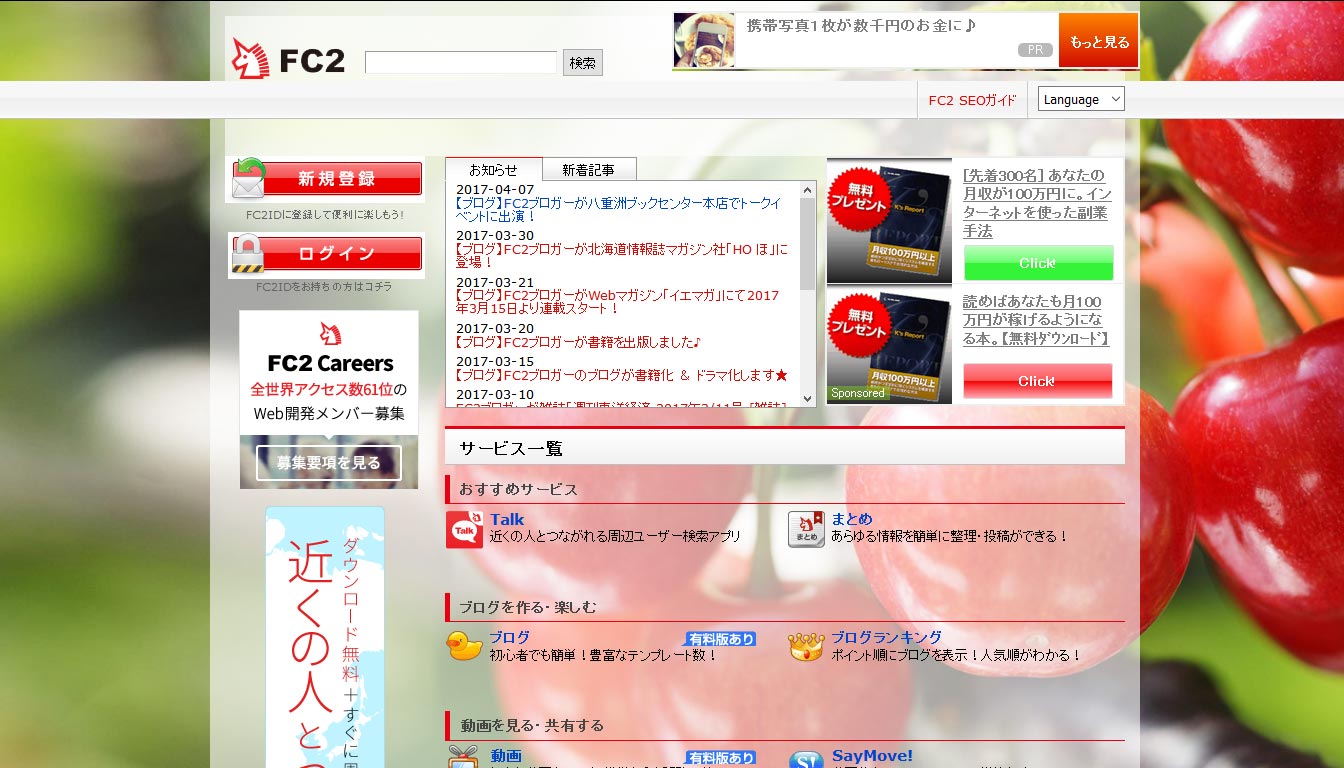Switch to the お知らせ tab
1344x768 pixels.
(494, 170)
